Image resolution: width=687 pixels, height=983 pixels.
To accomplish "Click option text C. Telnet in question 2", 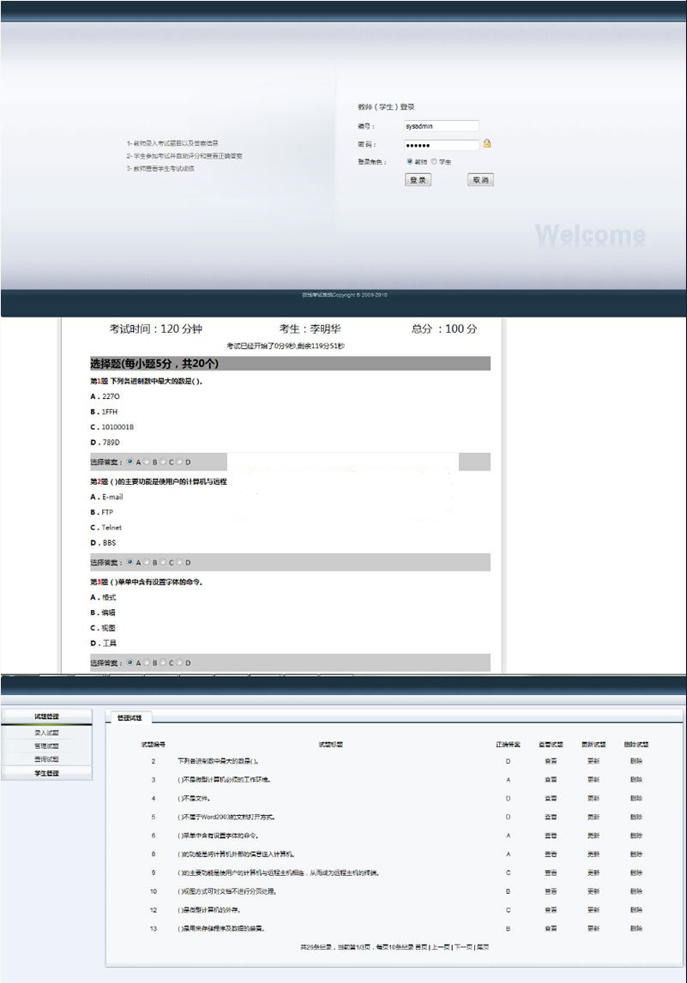I will coord(106,527).
